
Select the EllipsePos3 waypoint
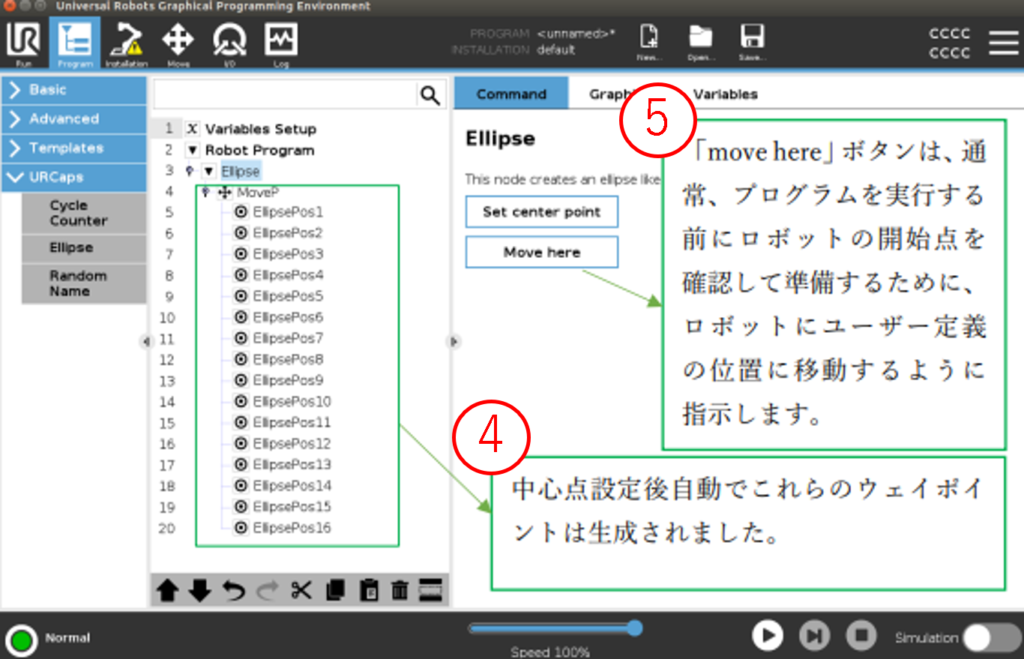tap(287, 254)
